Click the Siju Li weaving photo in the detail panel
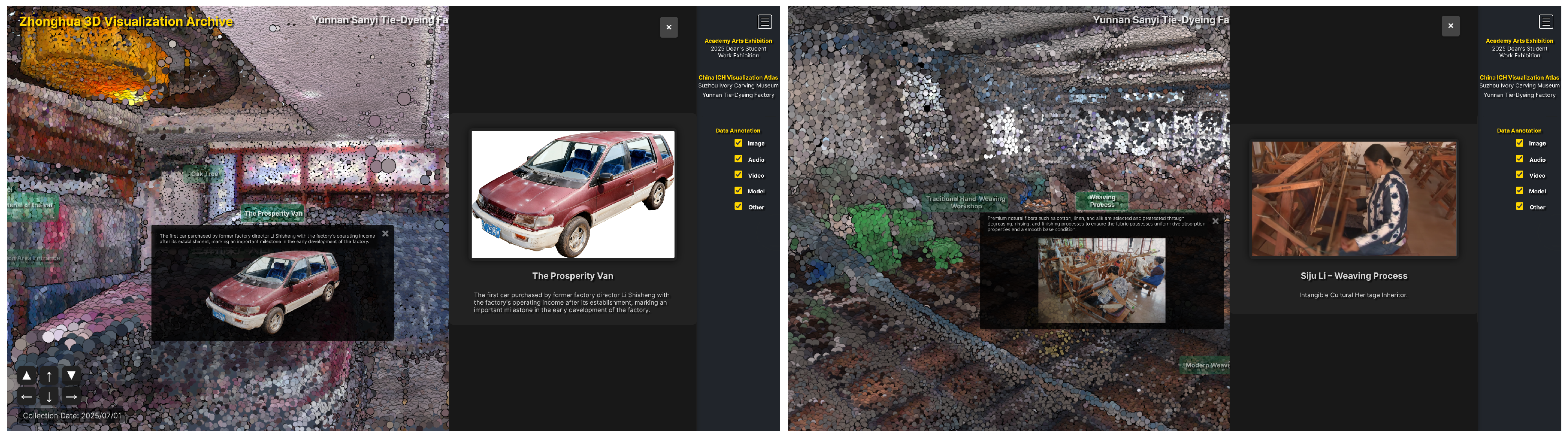Viewport: 1568px width, 438px height. 1354,199
